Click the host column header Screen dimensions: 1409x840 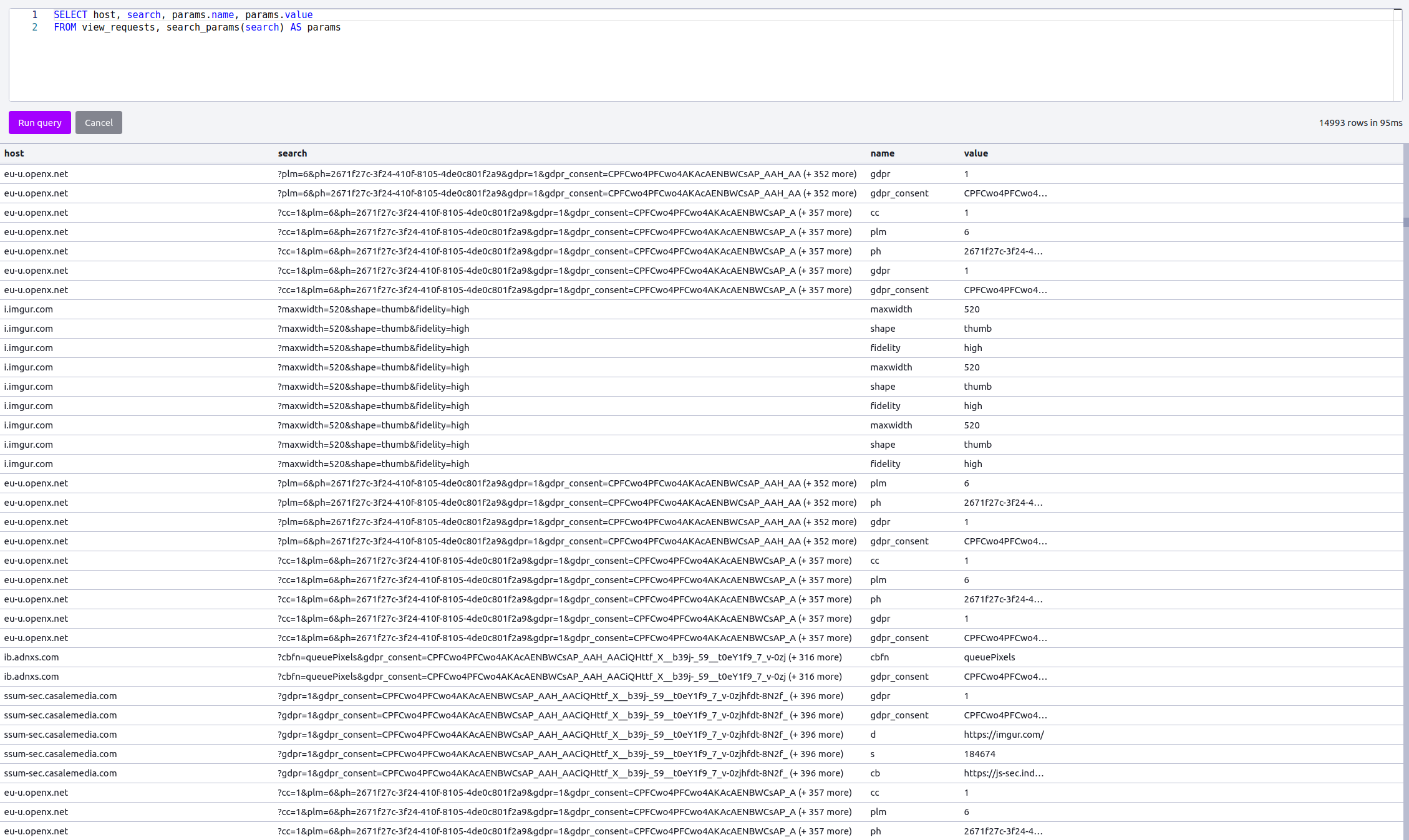tap(14, 153)
